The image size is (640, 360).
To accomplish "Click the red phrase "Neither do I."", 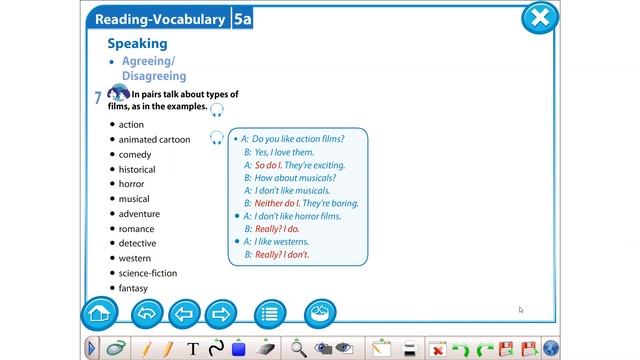I will click(x=277, y=203).
